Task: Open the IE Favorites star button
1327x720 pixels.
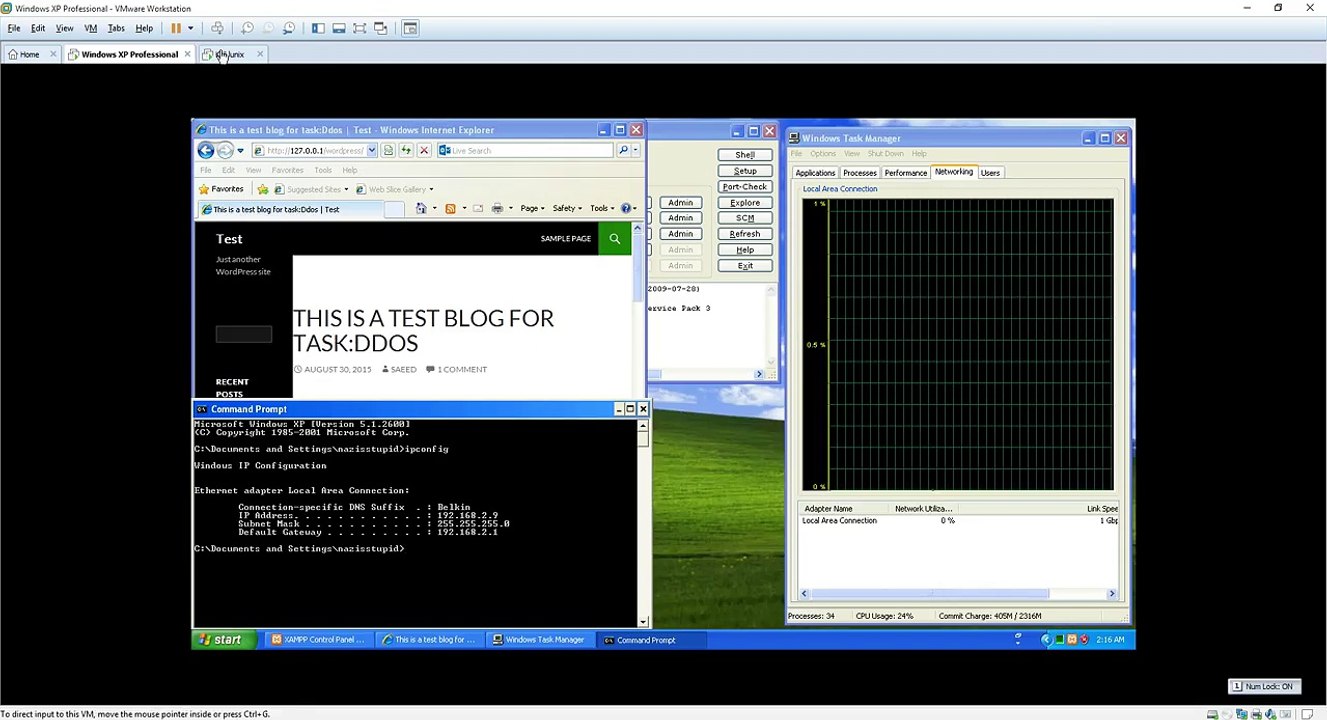Action: (x=221, y=189)
